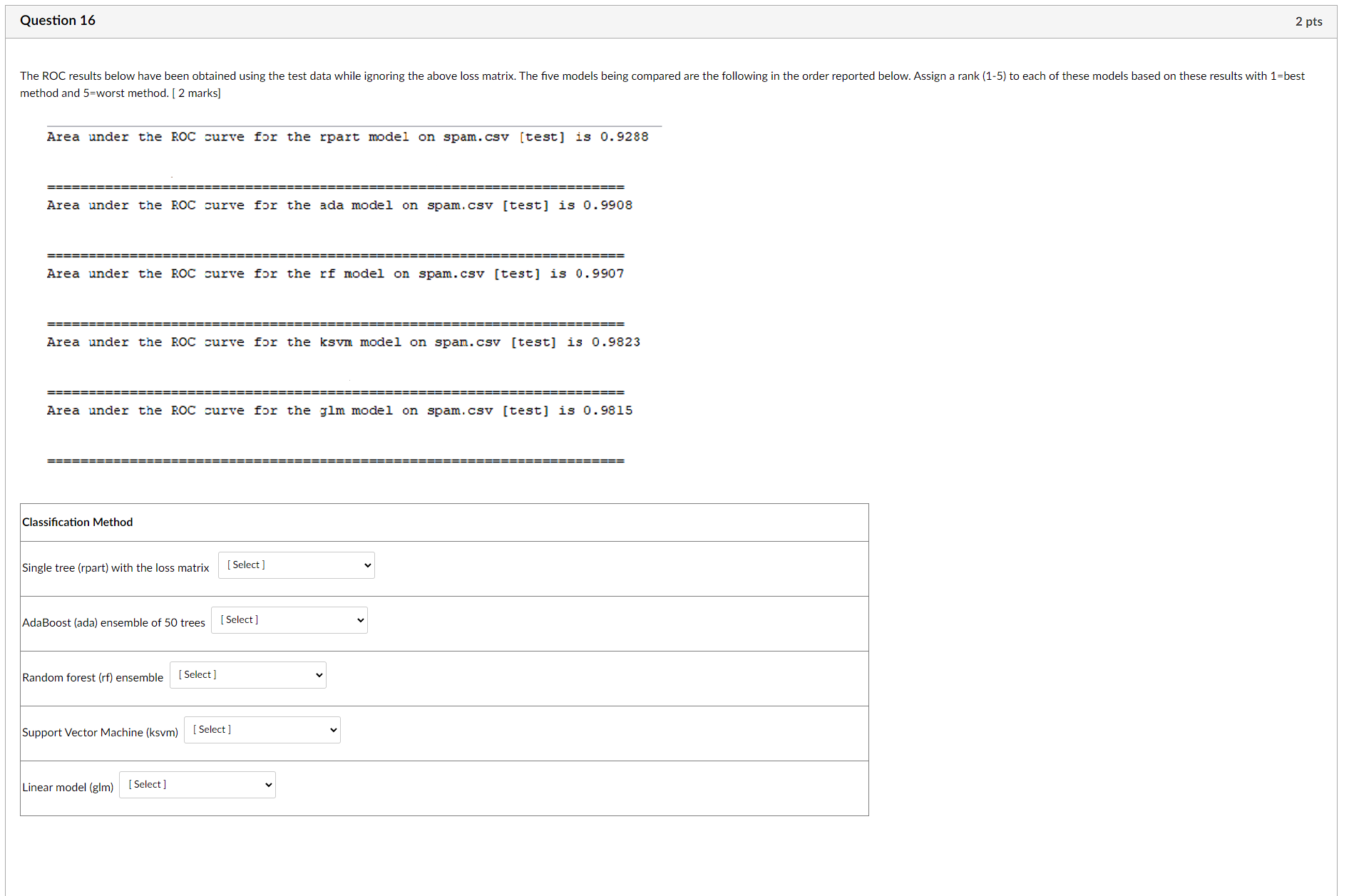Click the Linear model (glm) row text
This screenshot has height=896, width=1349.
click(68, 787)
